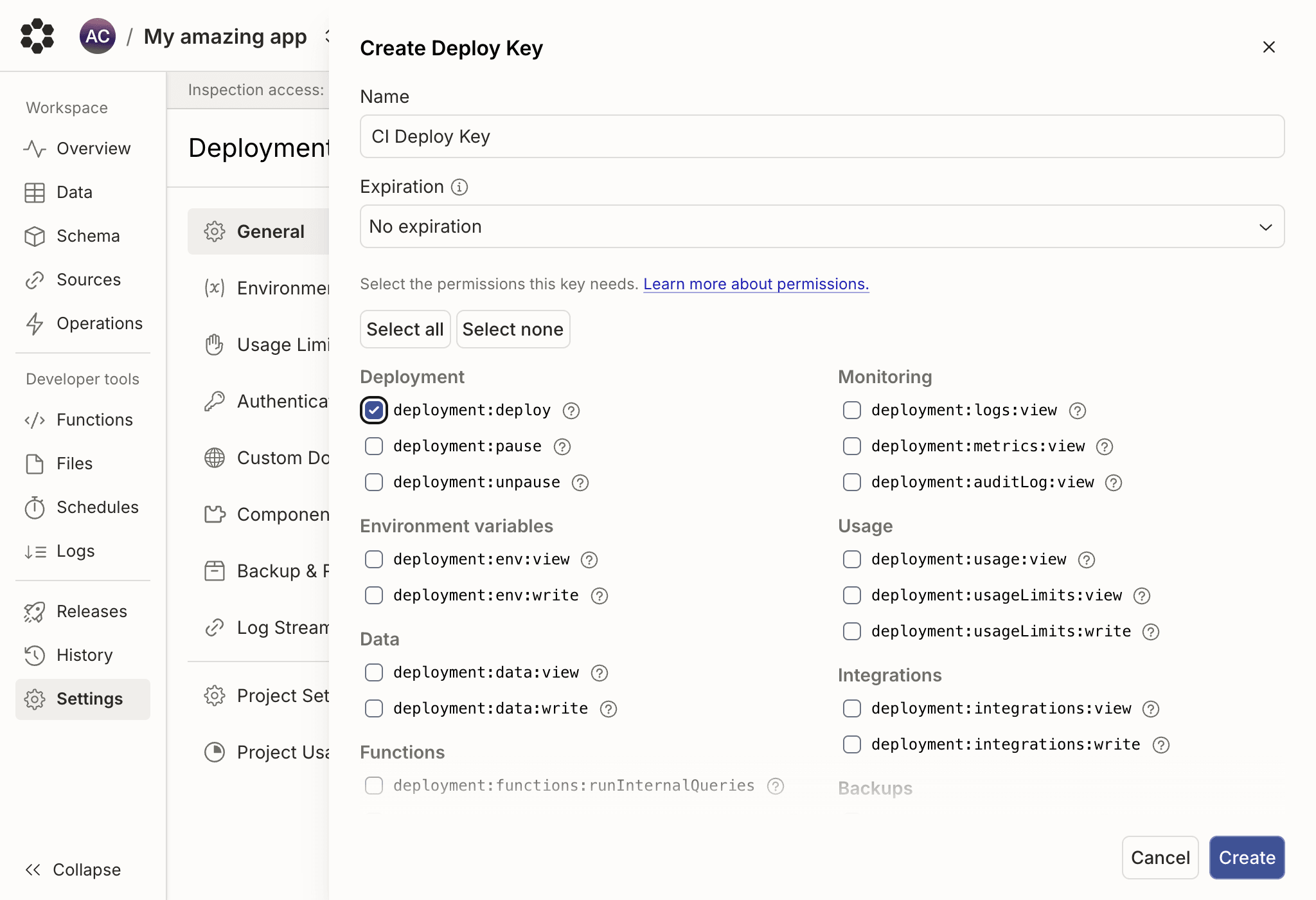The image size is (1316, 900).
Task: Click the Schema cube icon
Action: pos(35,236)
